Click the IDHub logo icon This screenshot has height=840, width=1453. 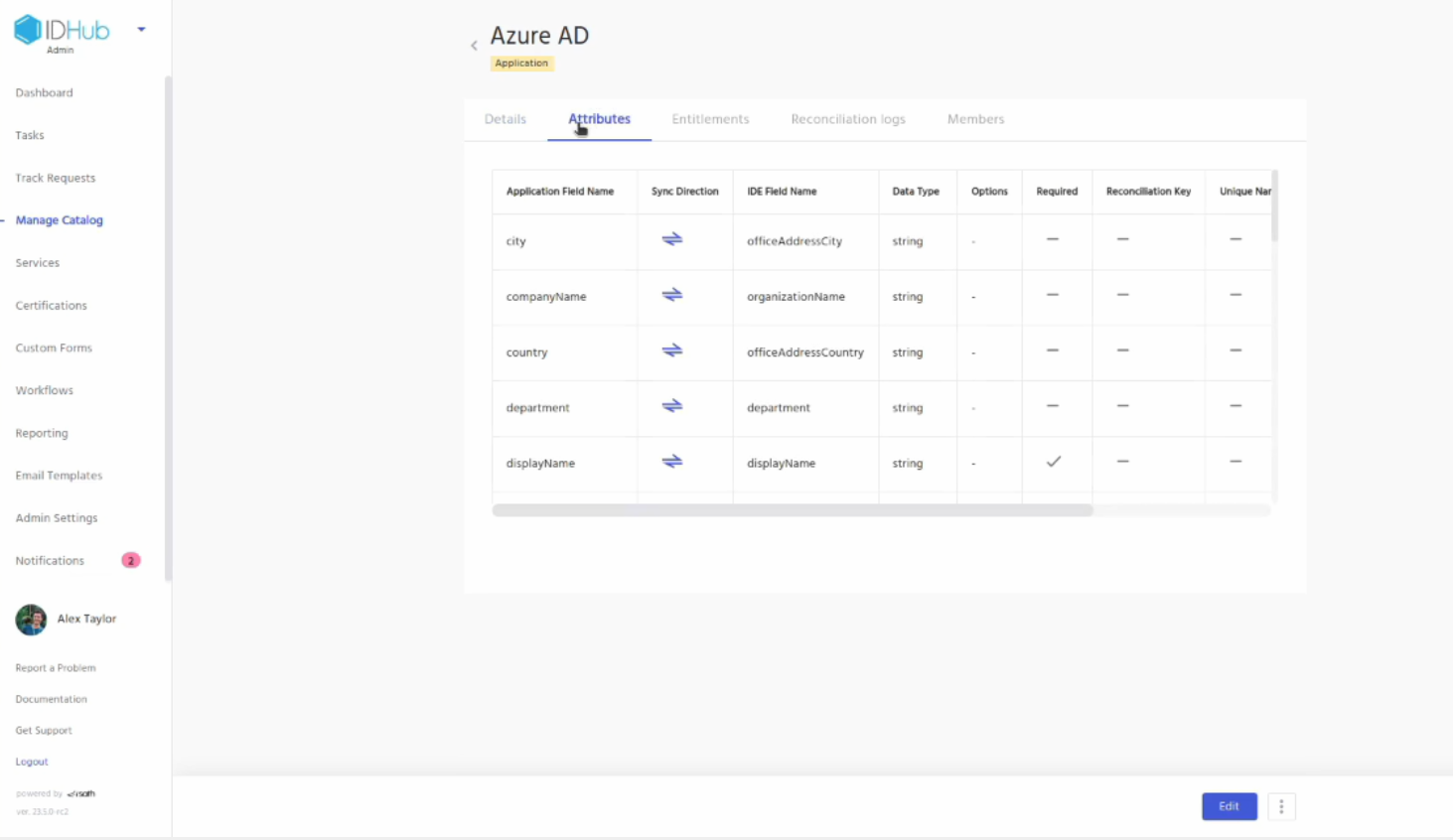pyautogui.click(x=28, y=30)
